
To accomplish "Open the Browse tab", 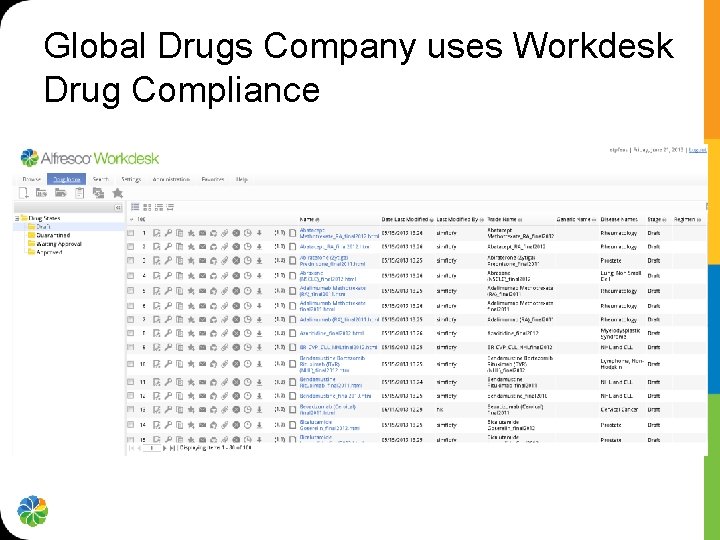I will tap(31, 180).
